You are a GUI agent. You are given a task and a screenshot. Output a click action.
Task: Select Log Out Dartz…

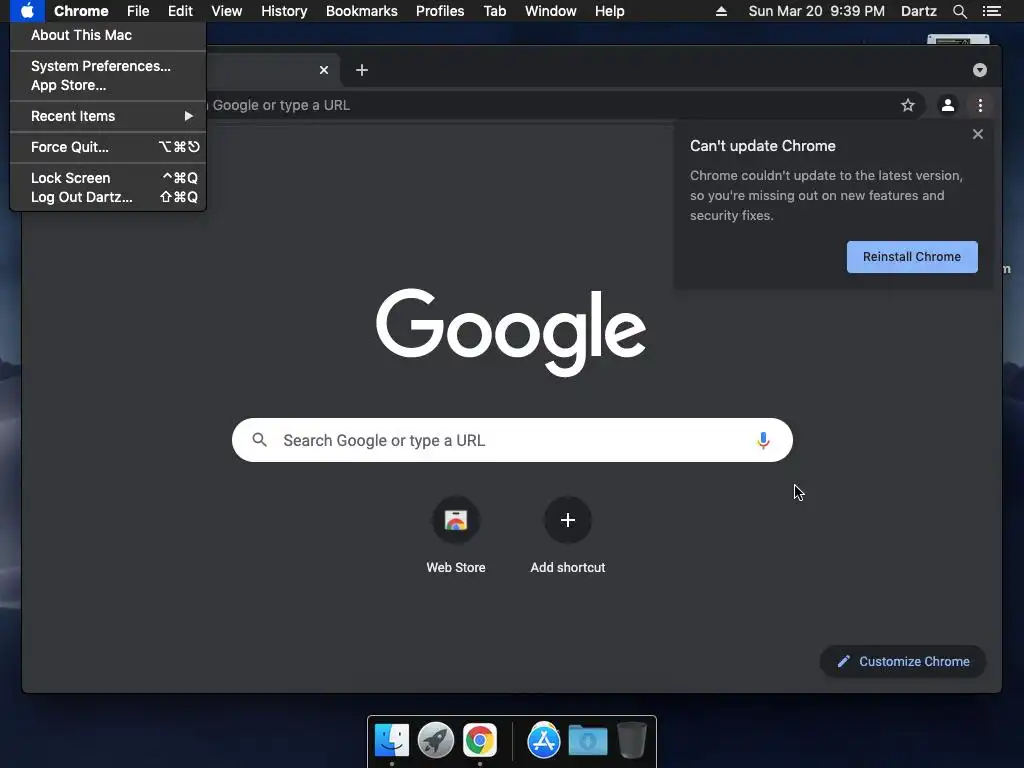108,197
